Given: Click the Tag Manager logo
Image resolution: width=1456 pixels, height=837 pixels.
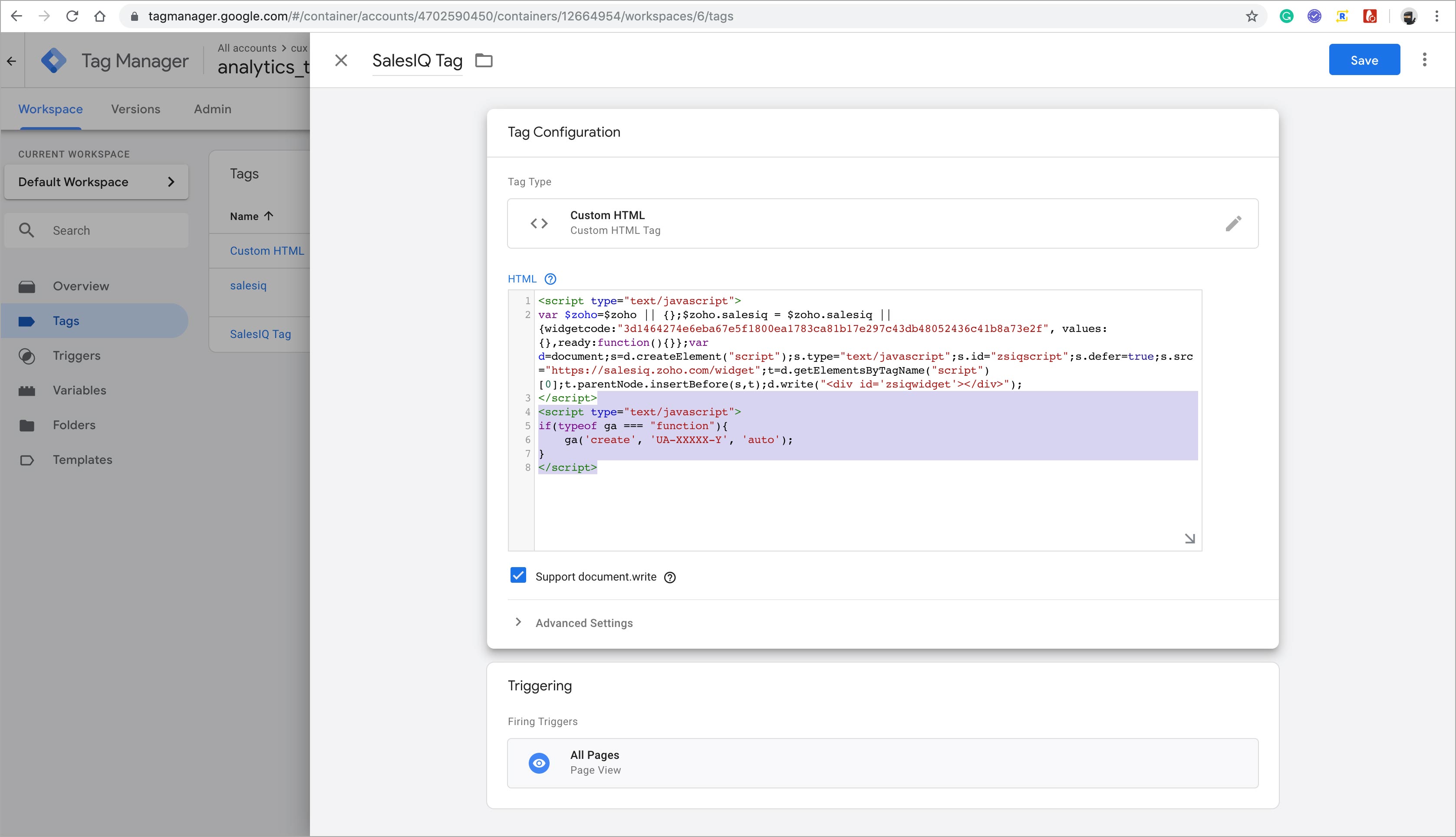Looking at the screenshot, I should 54,60.
